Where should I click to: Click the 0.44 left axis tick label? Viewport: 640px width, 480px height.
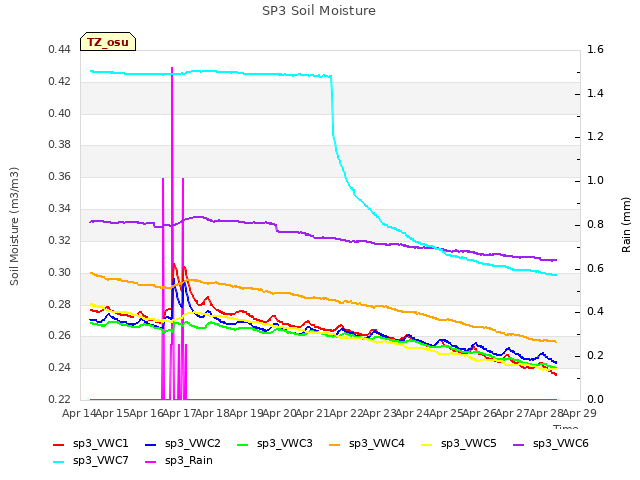[60, 50]
